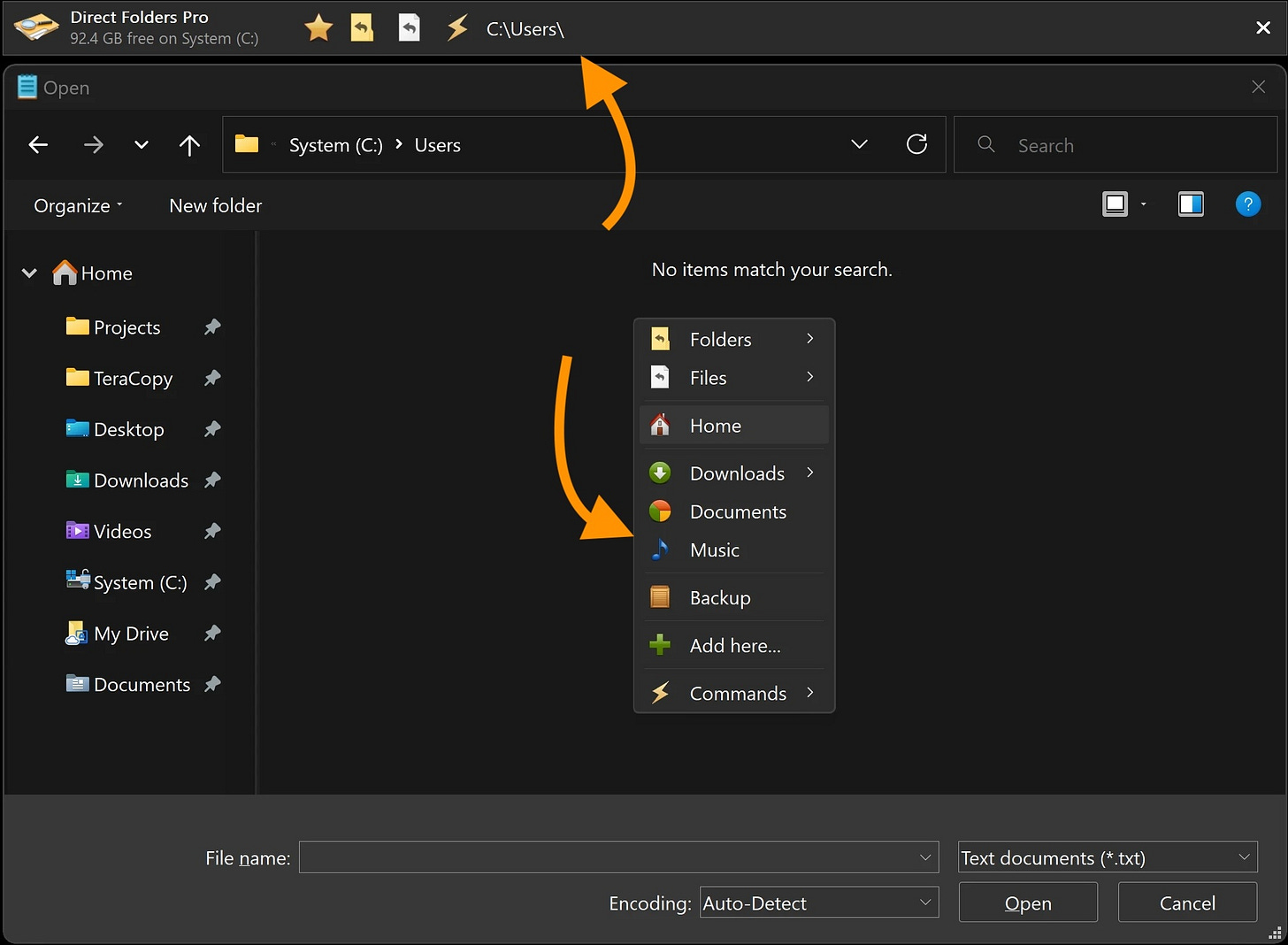Open view options dropdown arrow
This screenshot has height=945, width=1288.
coord(1144,204)
